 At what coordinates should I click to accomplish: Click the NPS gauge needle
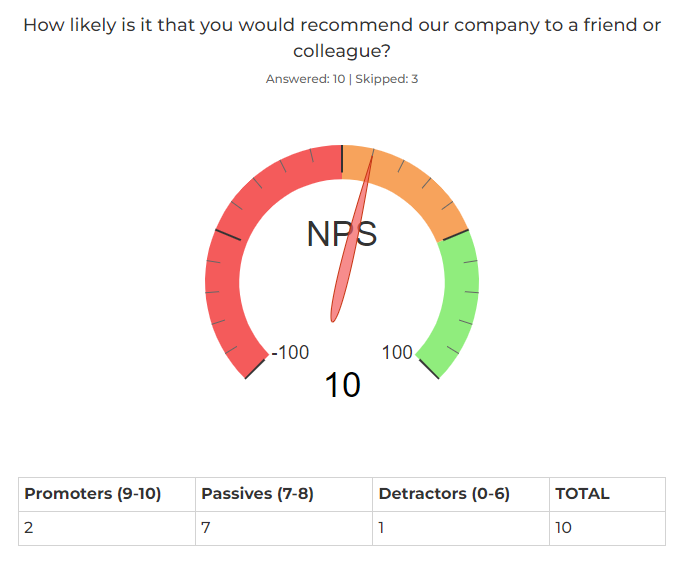point(352,236)
